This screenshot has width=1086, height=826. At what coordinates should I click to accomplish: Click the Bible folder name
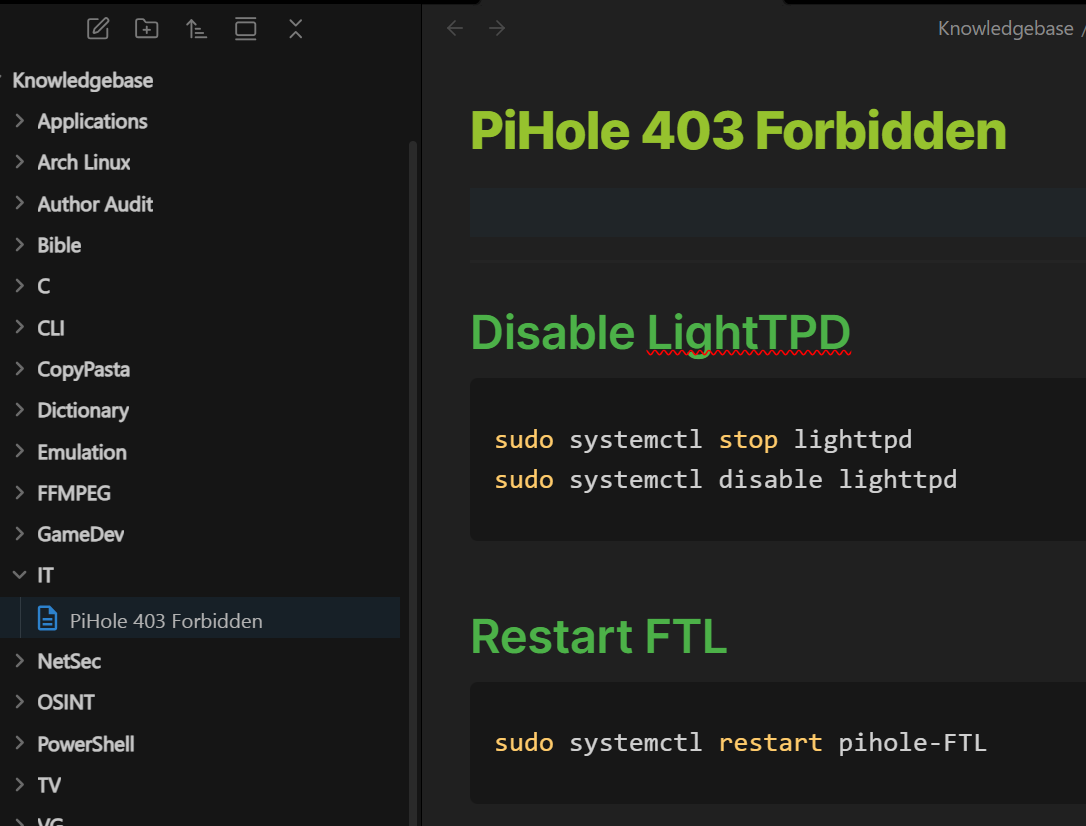pyautogui.click(x=59, y=245)
